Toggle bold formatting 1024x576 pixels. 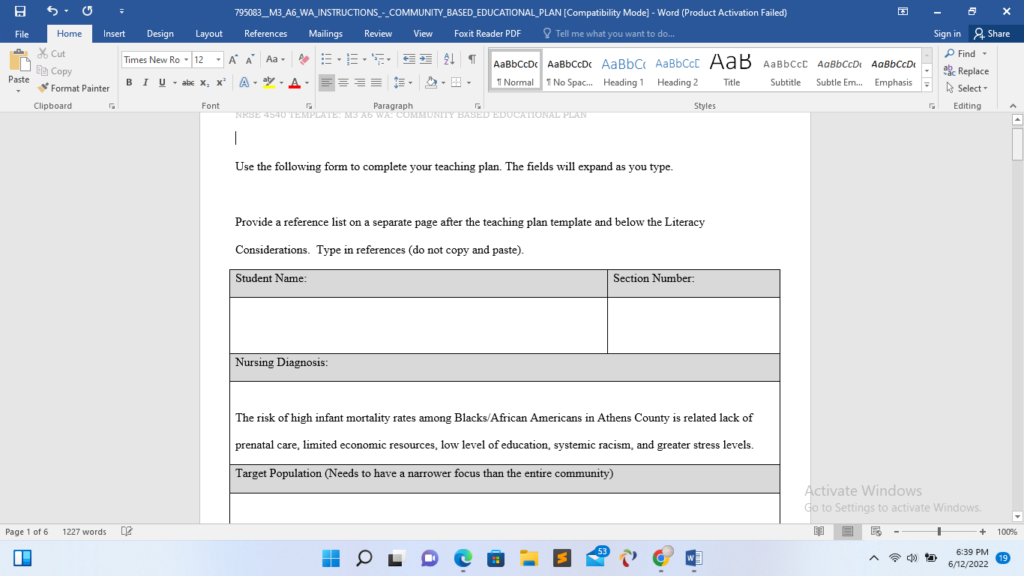[129, 83]
